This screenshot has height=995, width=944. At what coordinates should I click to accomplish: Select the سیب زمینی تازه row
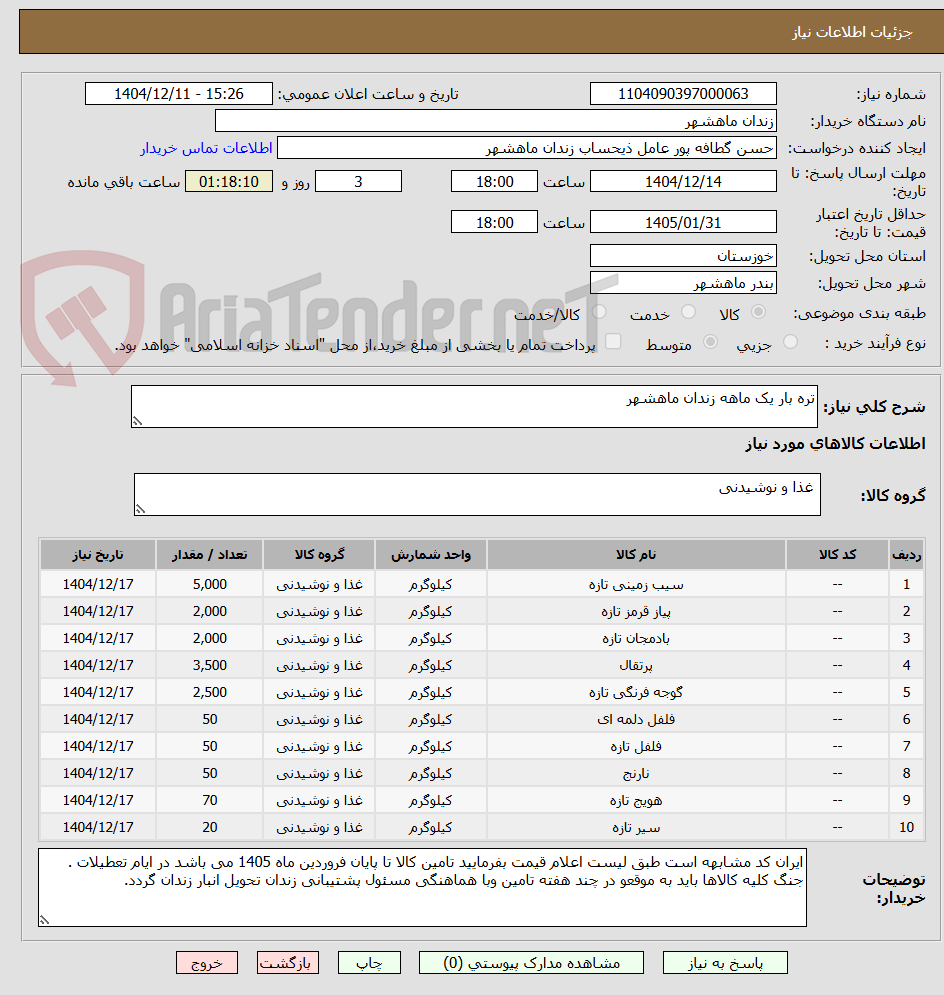(x=482, y=584)
